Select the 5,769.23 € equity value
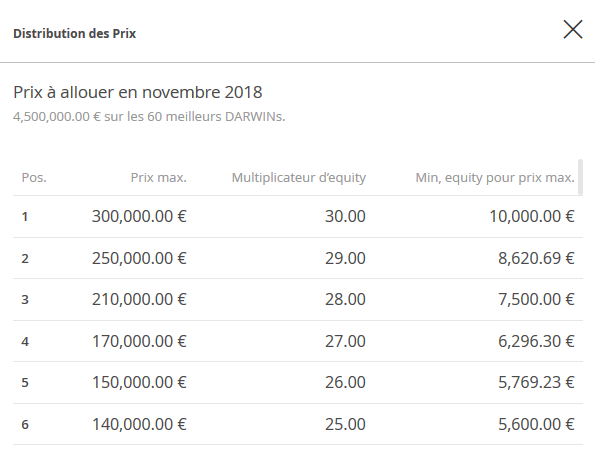The width and height of the screenshot is (595, 456). 536,382
